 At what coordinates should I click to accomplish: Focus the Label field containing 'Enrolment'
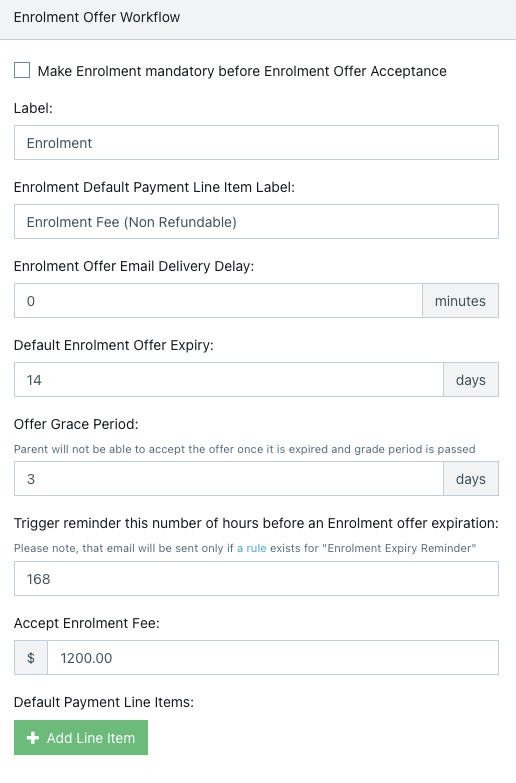coord(256,143)
